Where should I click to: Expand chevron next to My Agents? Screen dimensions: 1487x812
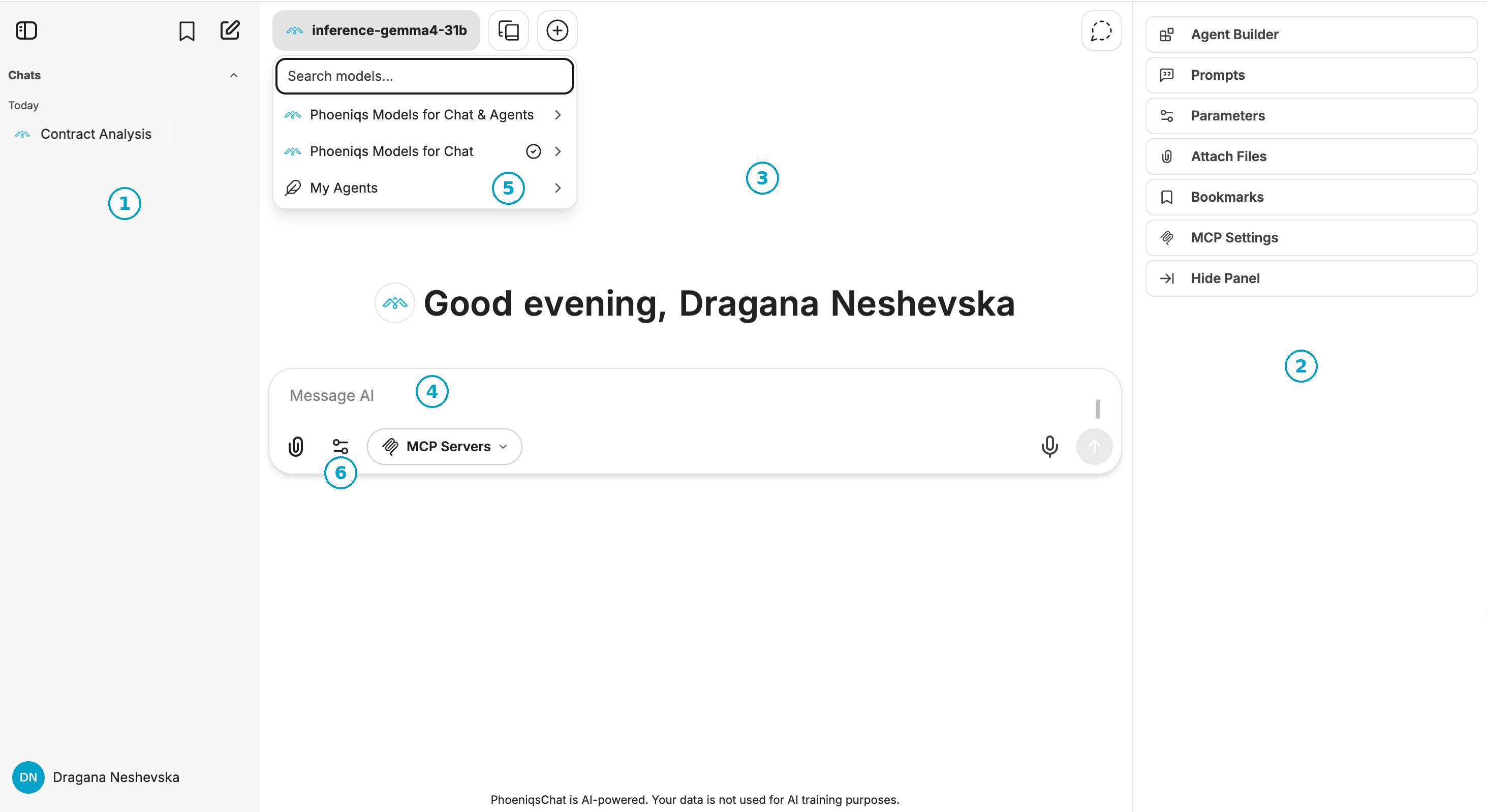557,188
